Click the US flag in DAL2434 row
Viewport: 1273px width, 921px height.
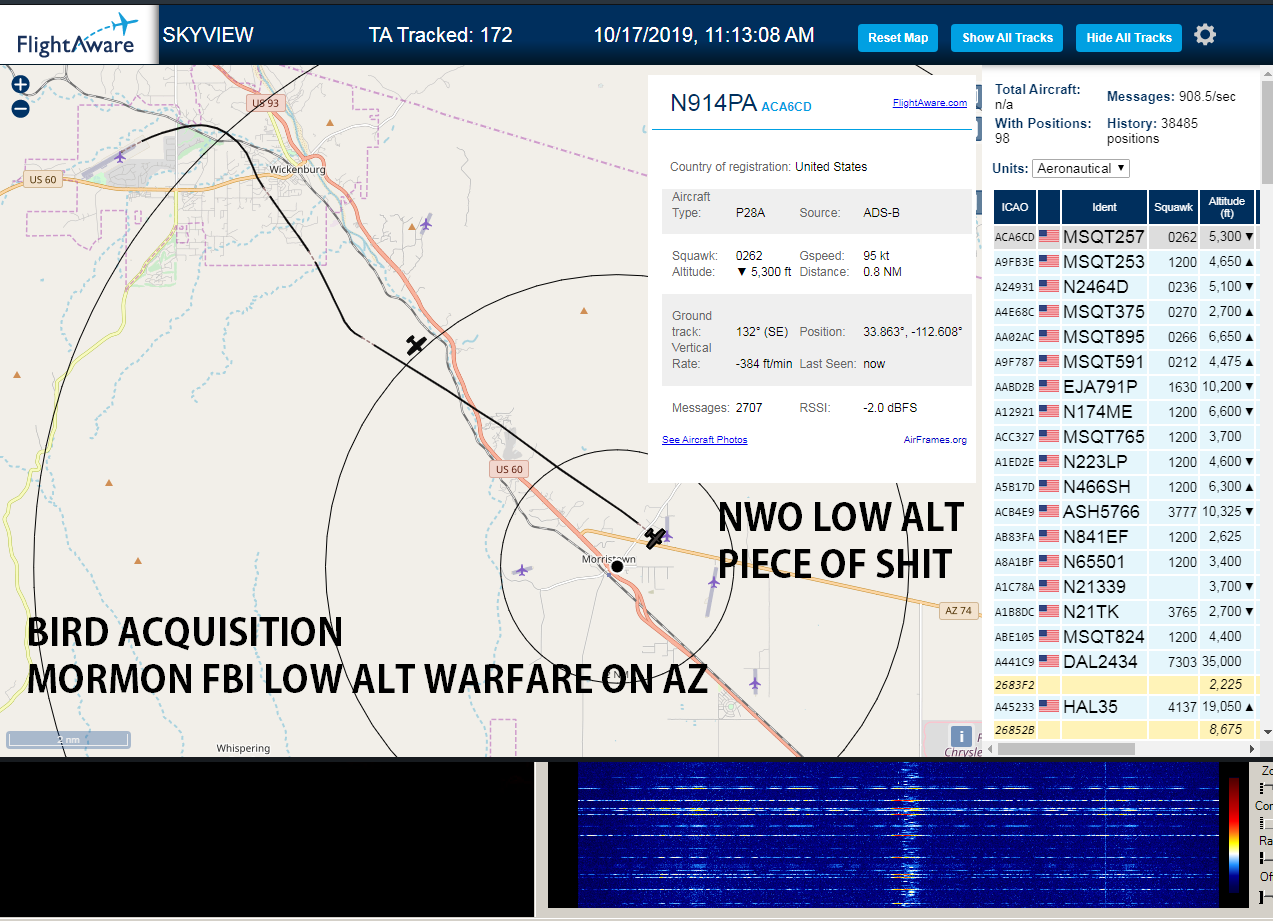tap(1049, 661)
